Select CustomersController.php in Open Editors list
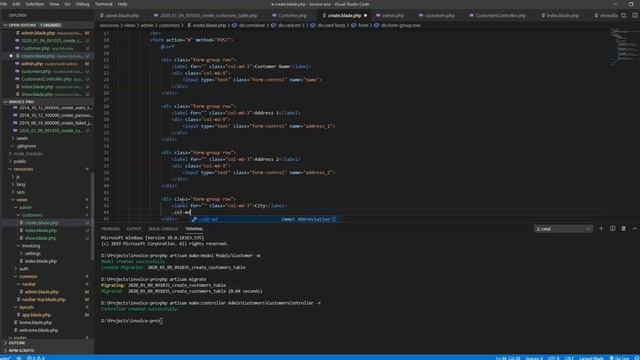 pyautogui.click(x=46, y=79)
